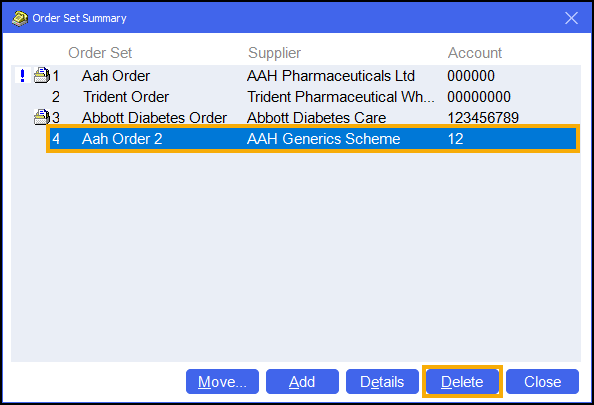The image size is (594, 405).
Task: Open the Move... dialog button
Action: [222, 382]
